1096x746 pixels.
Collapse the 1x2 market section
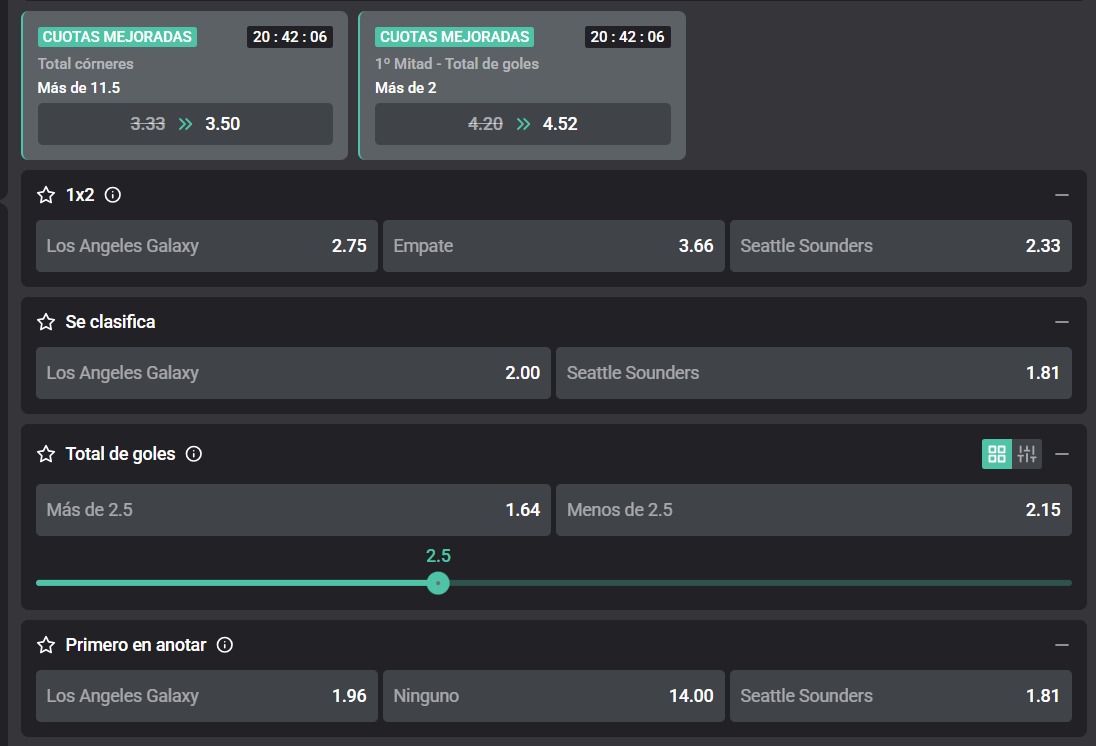[1062, 195]
